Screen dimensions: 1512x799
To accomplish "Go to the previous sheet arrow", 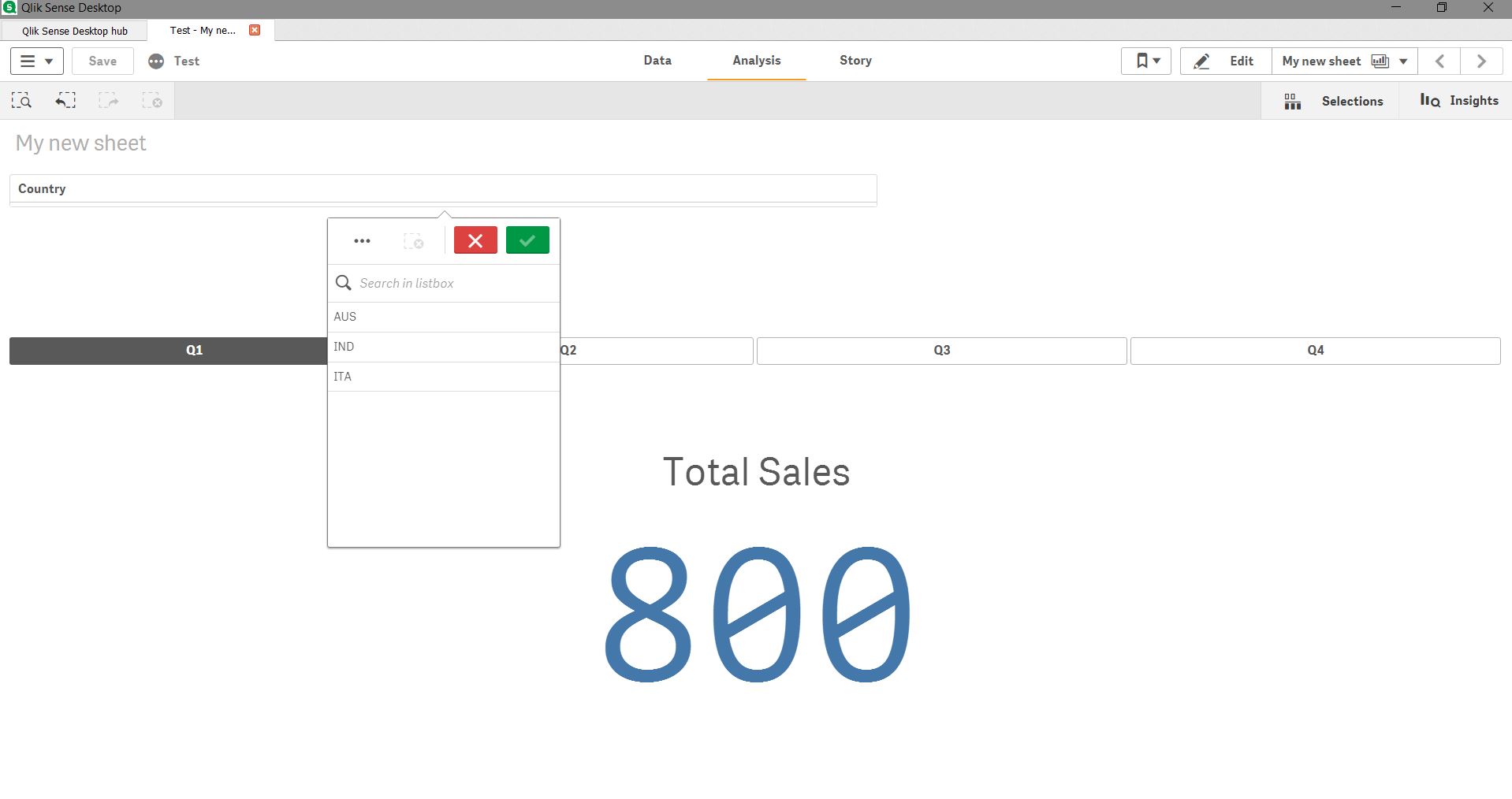I will click(x=1439, y=61).
